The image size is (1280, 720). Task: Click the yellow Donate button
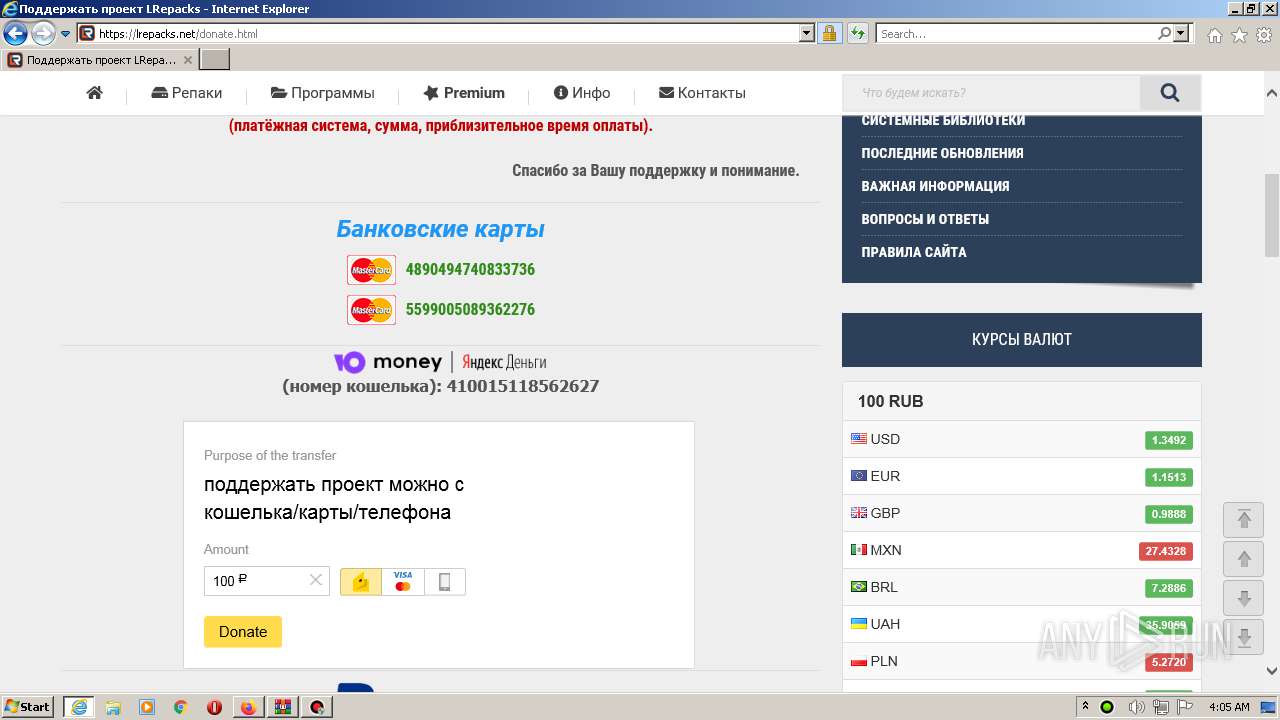tap(243, 632)
